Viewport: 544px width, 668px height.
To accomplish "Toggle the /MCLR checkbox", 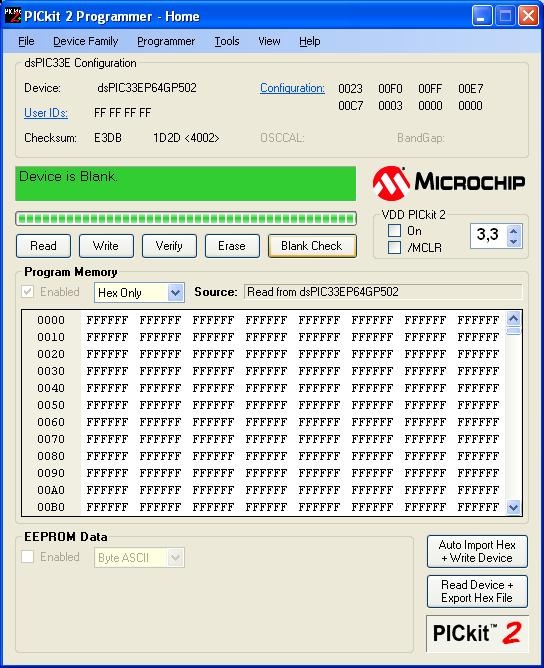I will (x=394, y=248).
